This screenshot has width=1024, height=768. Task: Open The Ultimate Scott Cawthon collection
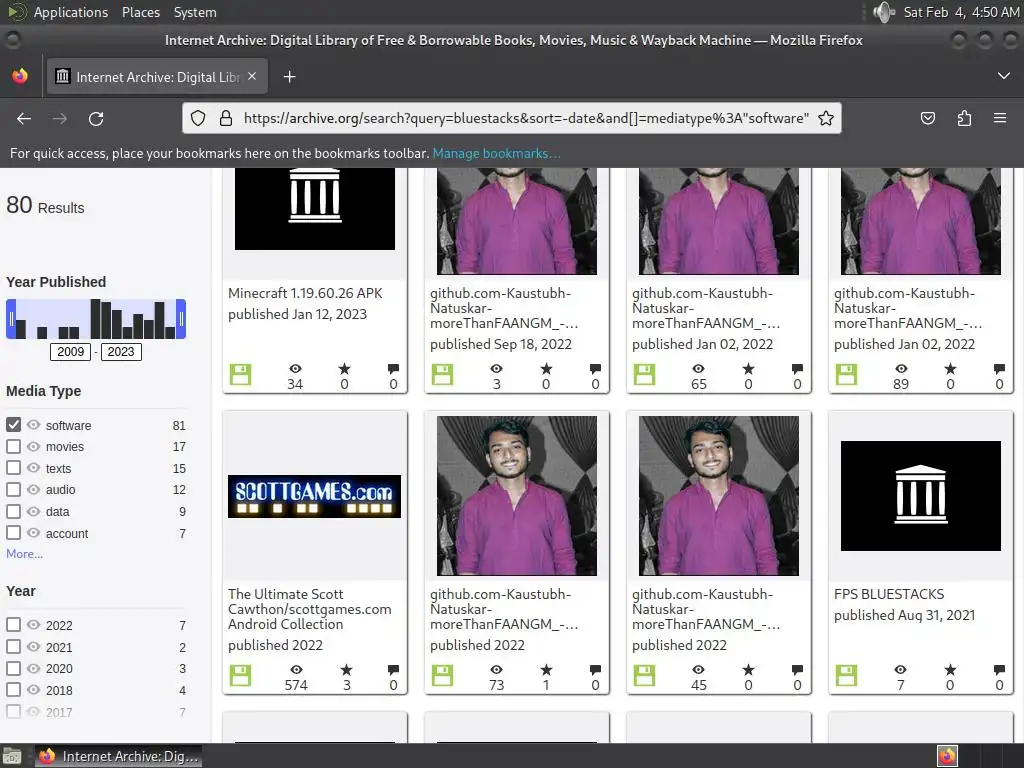coord(310,609)
